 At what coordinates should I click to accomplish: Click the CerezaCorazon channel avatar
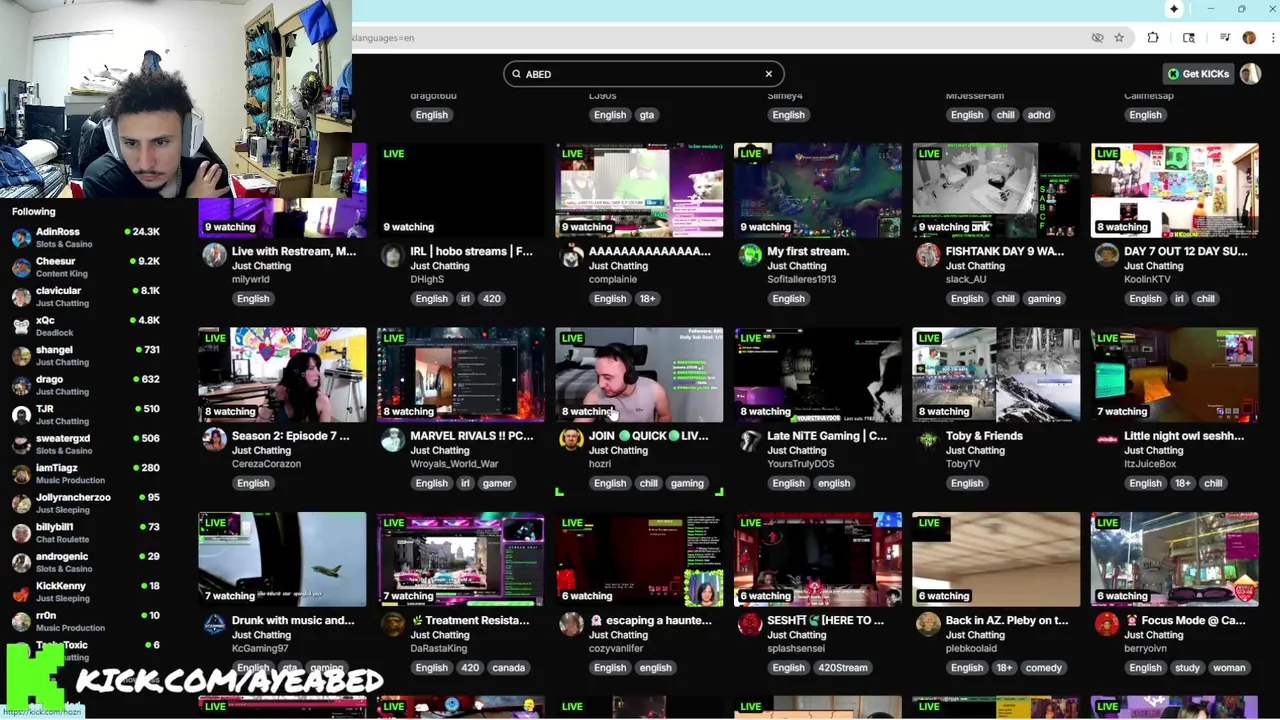point(214,441)
